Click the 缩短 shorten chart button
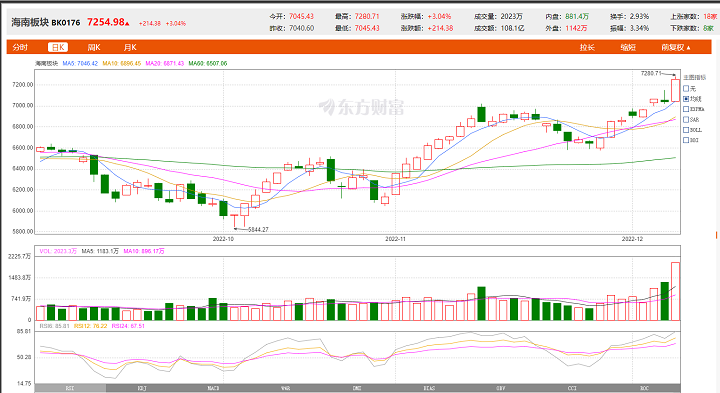Image resolution: width=720 pixels, height=393 pixels. point(628,47)
